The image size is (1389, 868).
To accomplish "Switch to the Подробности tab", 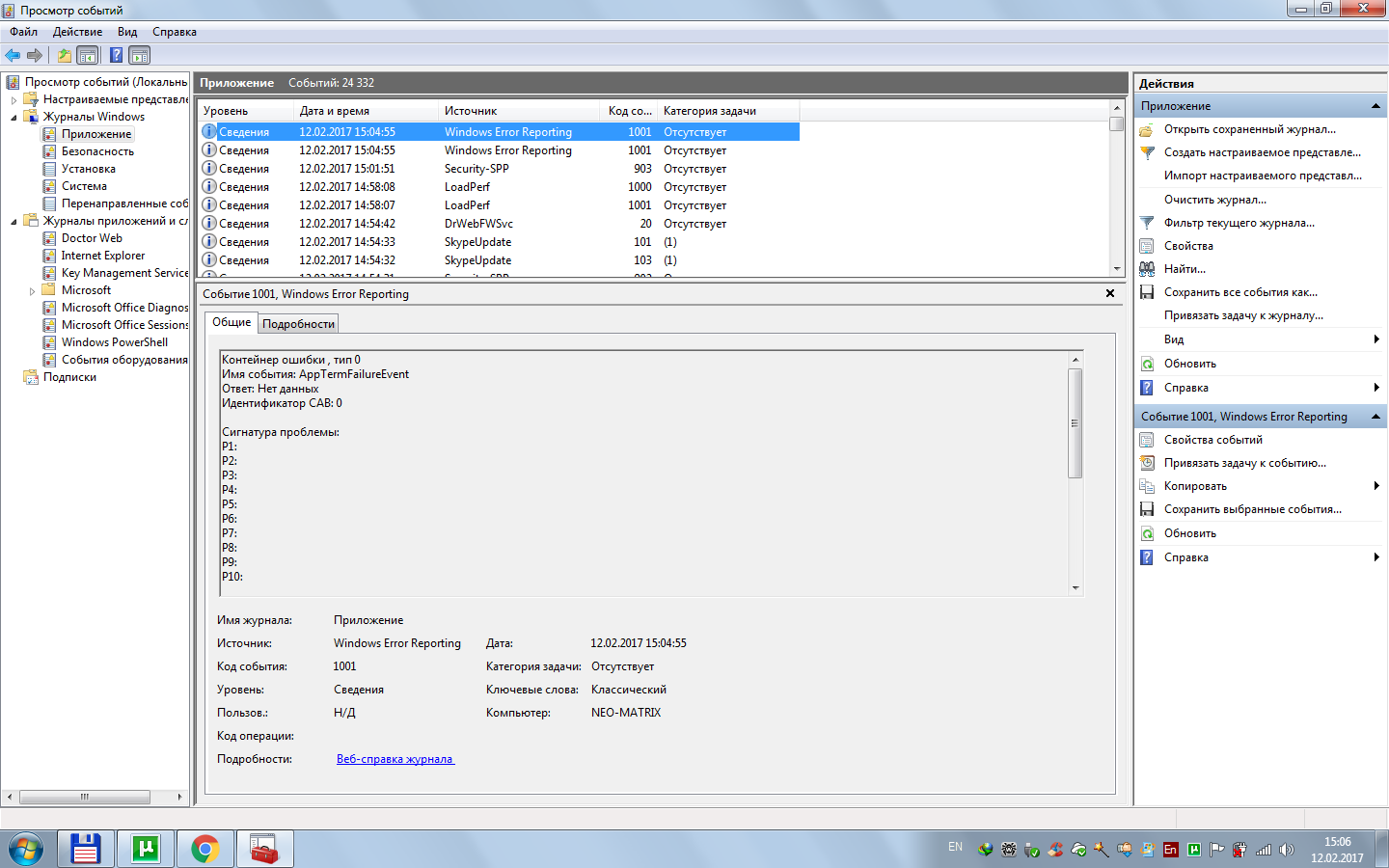I will [299, 324].
